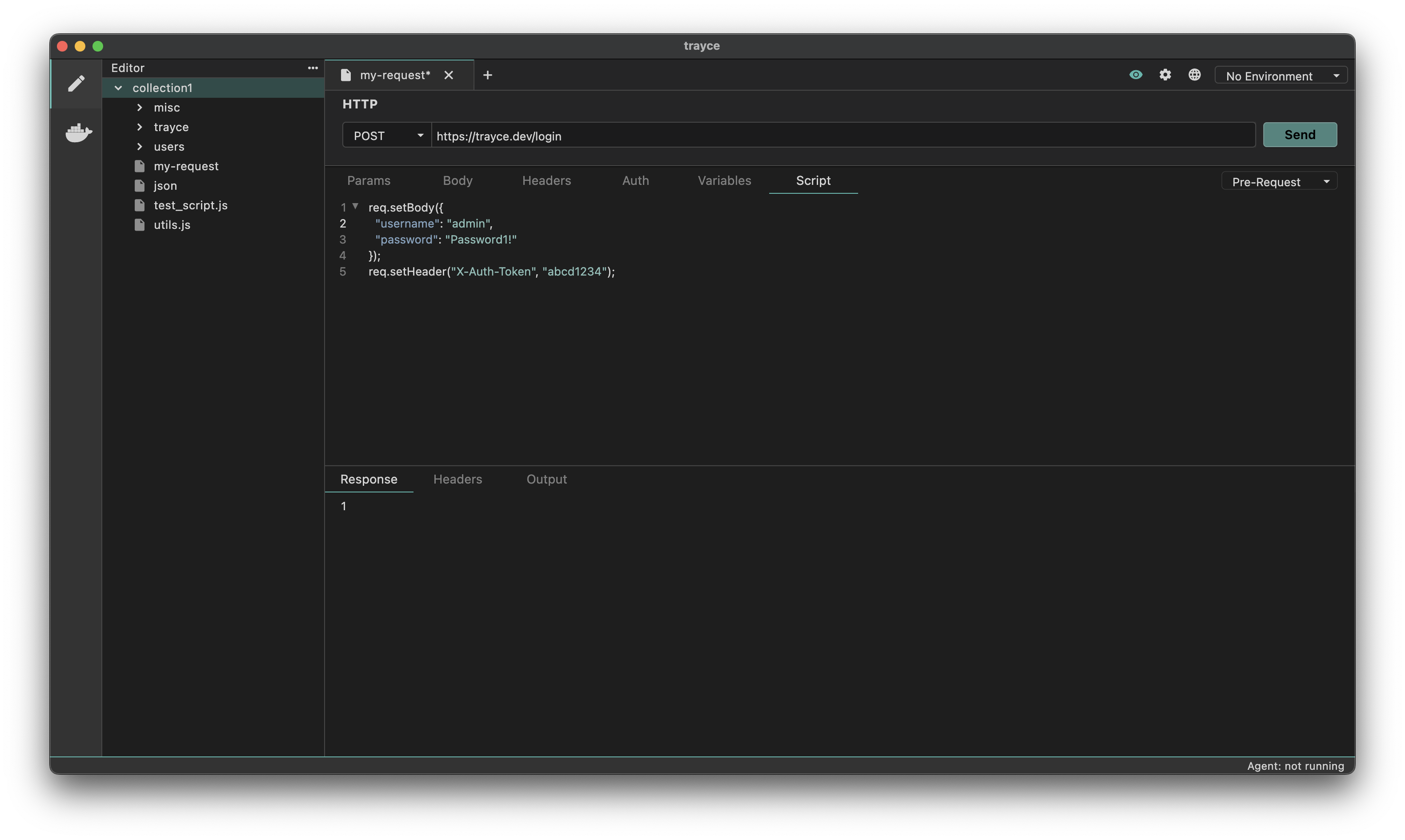Click the Editor panel title
The height and width of the screenshot is (840, 1405).
click(128, 68)
